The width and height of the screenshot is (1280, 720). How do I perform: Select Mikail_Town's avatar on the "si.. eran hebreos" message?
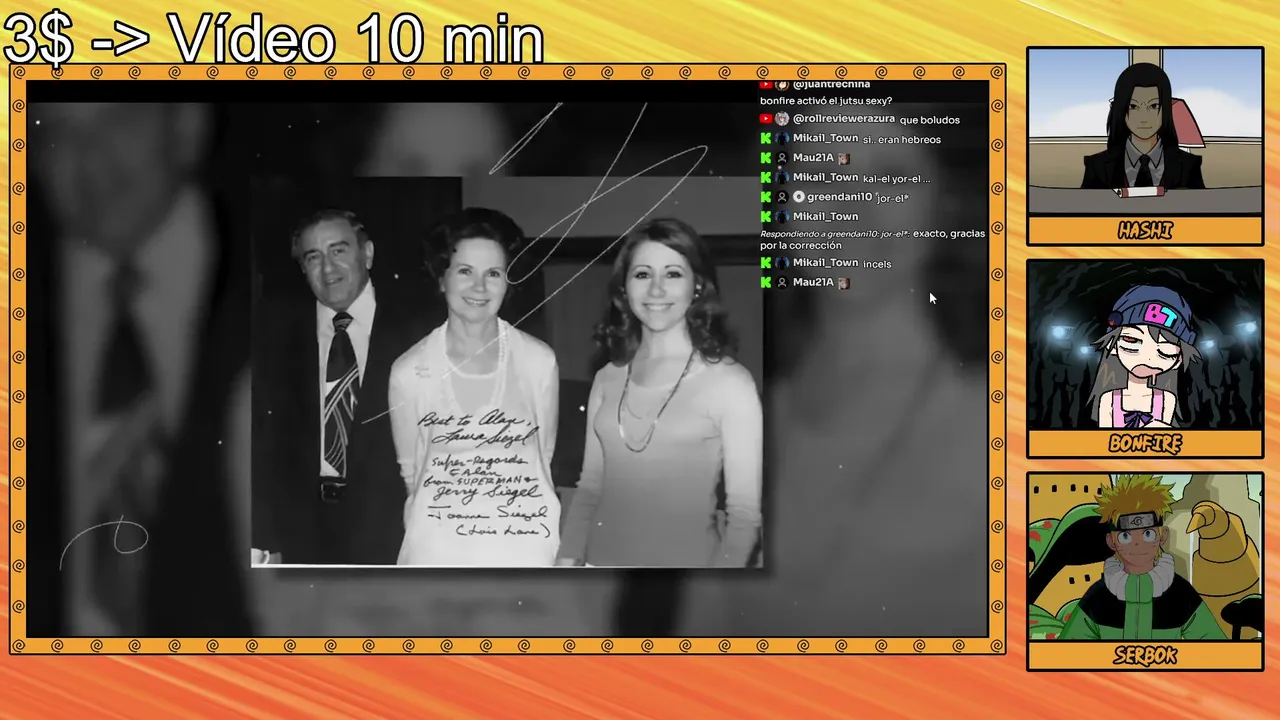coord(782,139)
